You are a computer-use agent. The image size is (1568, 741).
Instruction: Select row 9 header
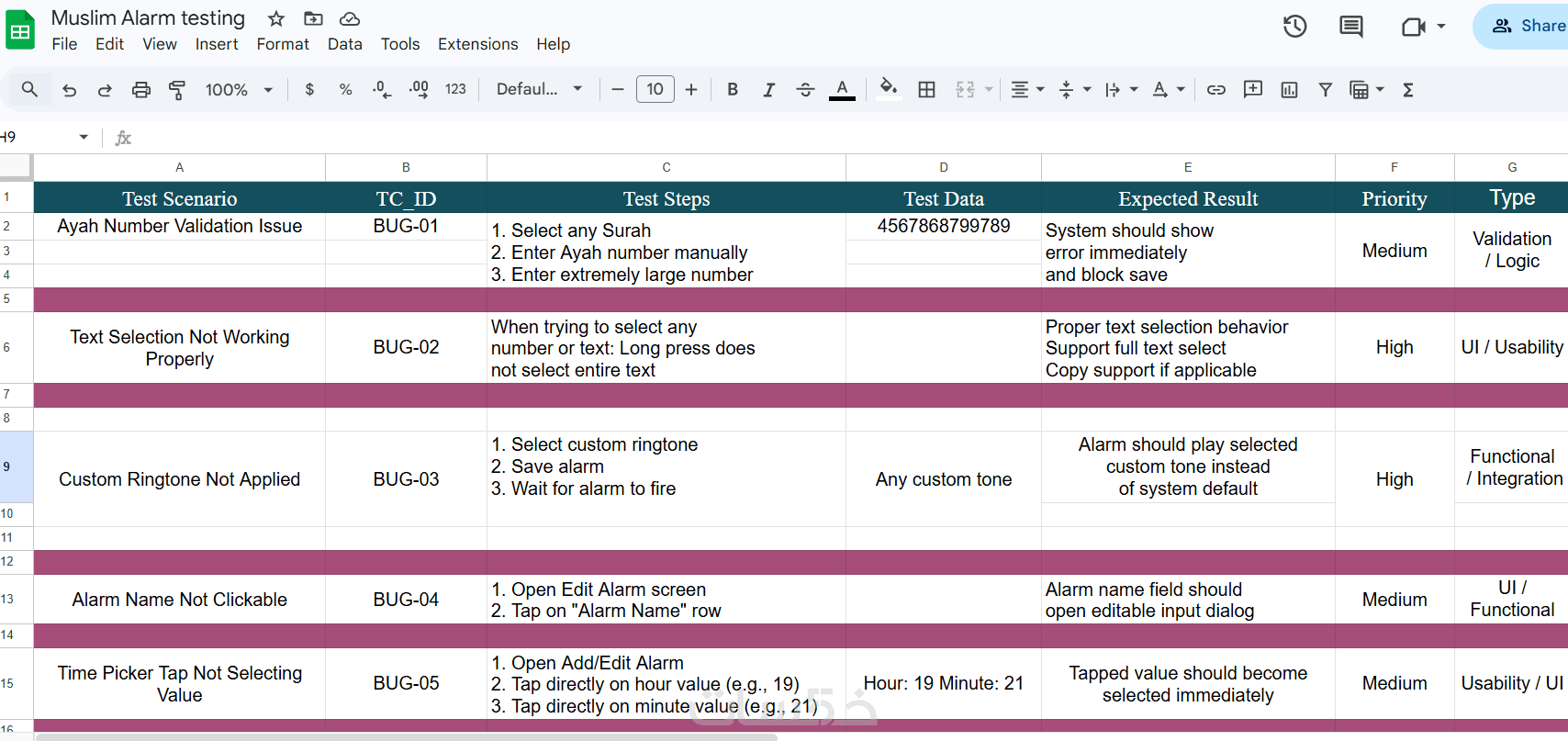click(16, 466)
